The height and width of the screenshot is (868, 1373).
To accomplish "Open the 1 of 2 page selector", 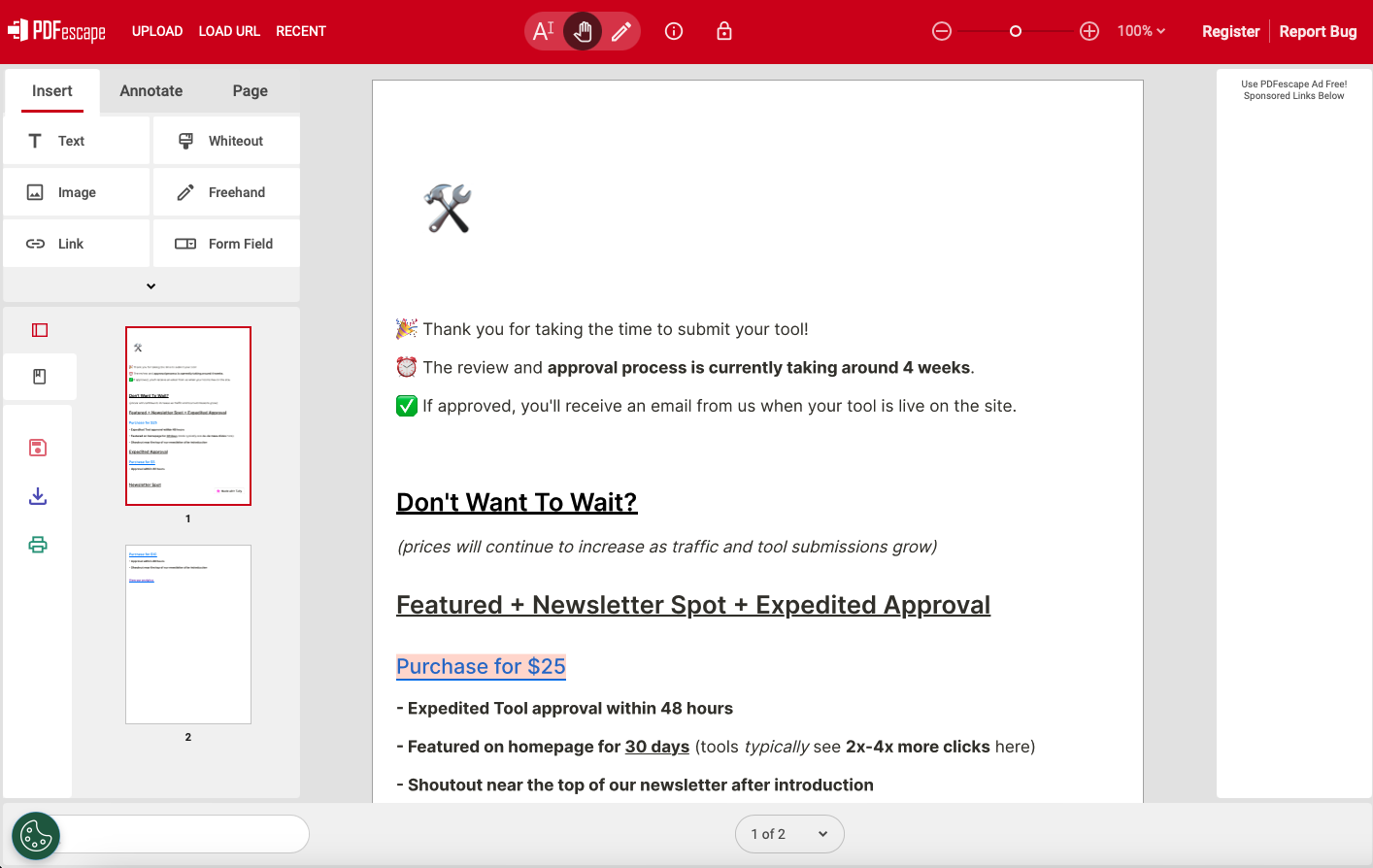I will [x=789, y=834].
